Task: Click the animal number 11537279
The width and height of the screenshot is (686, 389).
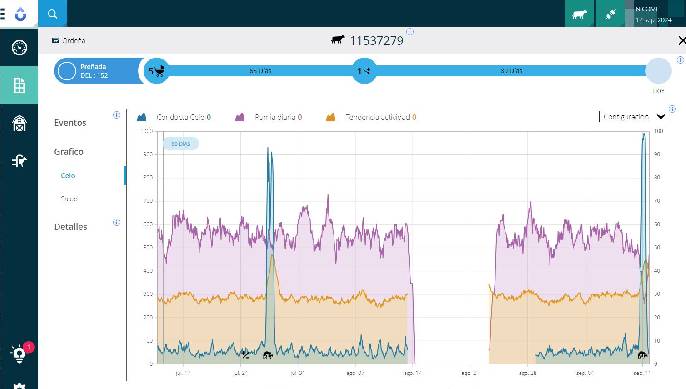Action: 376,41
